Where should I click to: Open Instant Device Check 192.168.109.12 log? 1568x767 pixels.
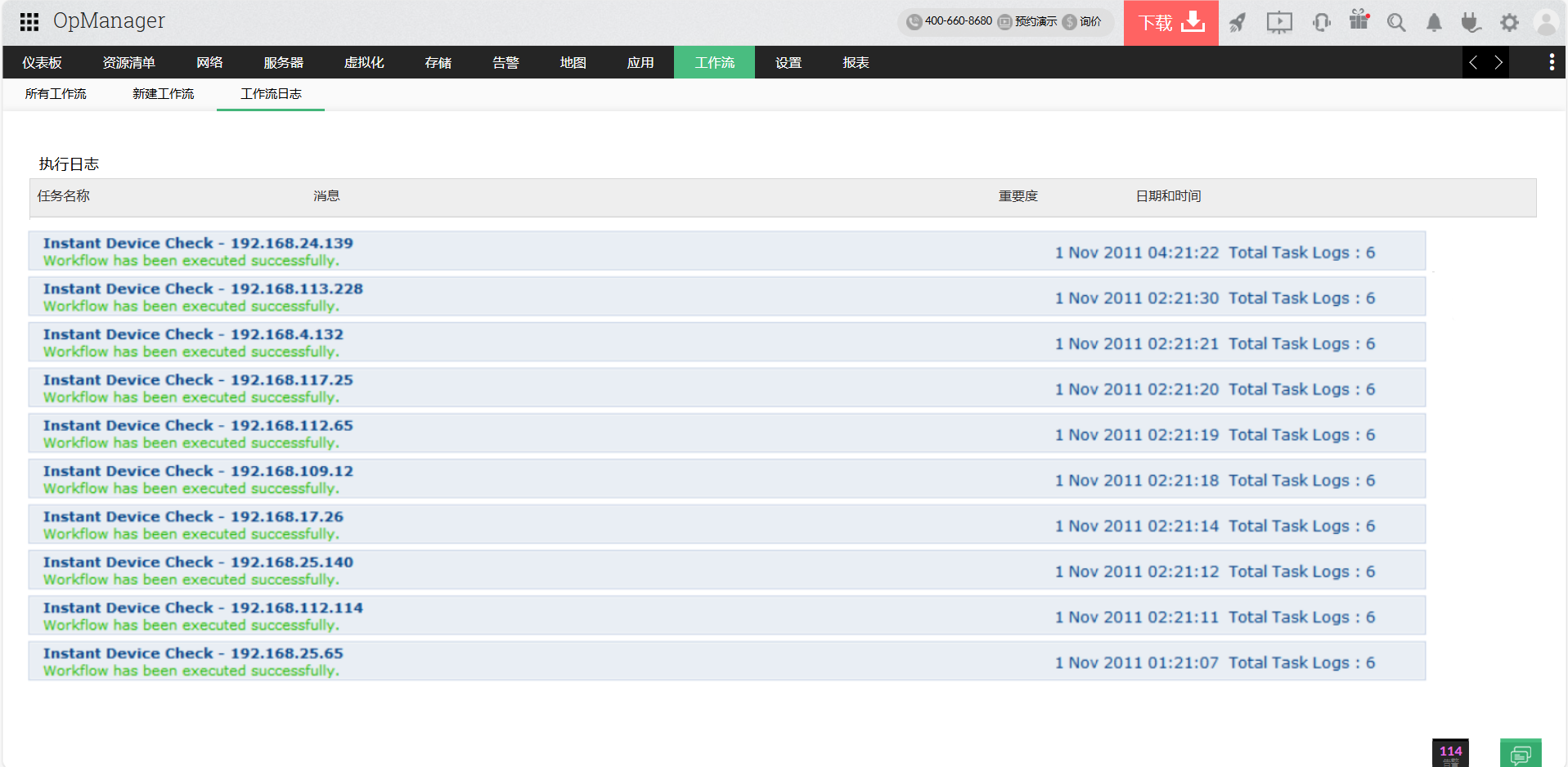727,479
